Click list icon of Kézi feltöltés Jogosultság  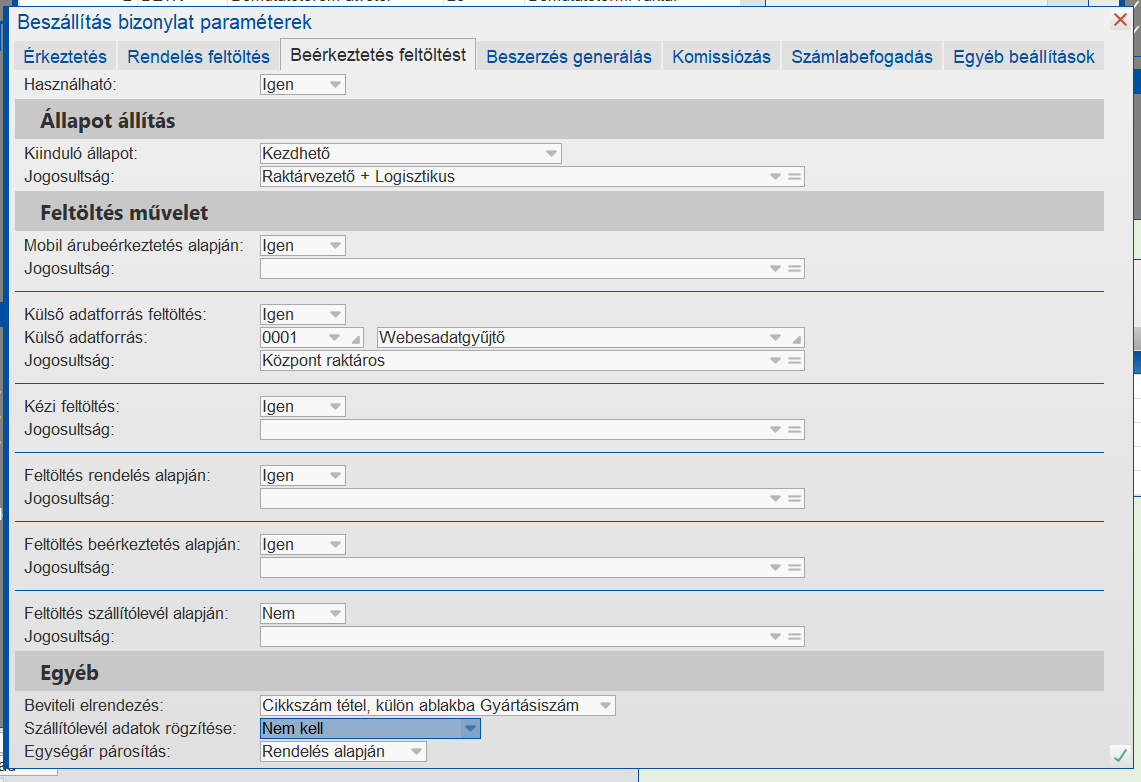tap(795, 430)
